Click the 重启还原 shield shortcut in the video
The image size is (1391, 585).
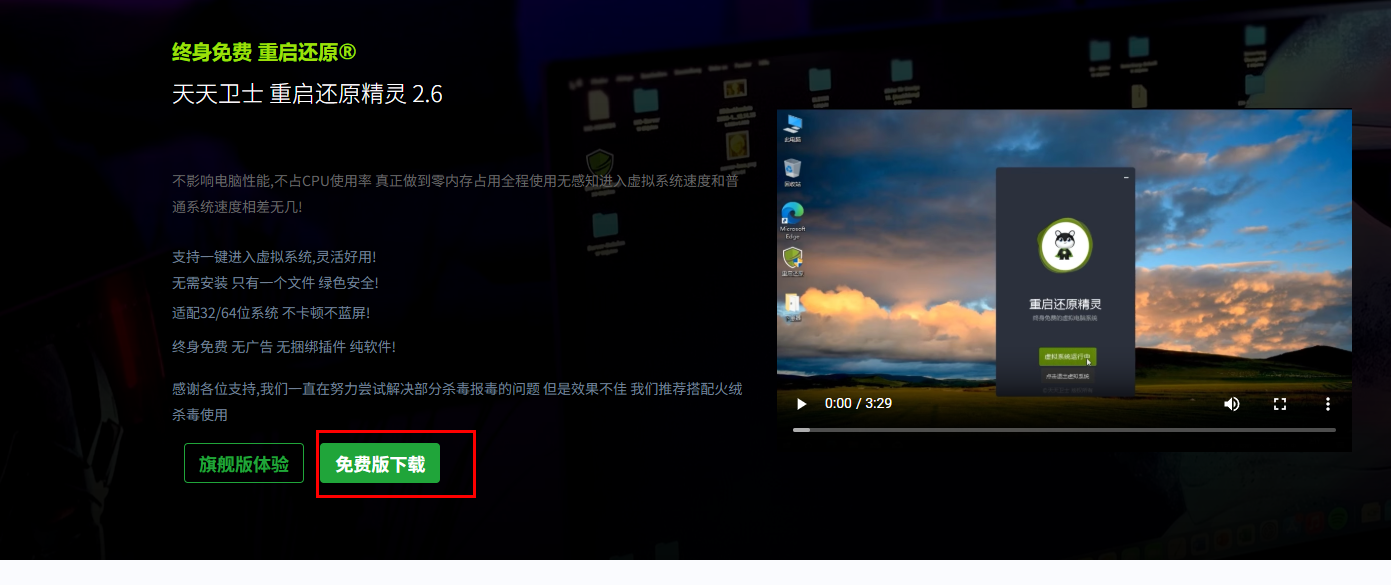point(793,262)
